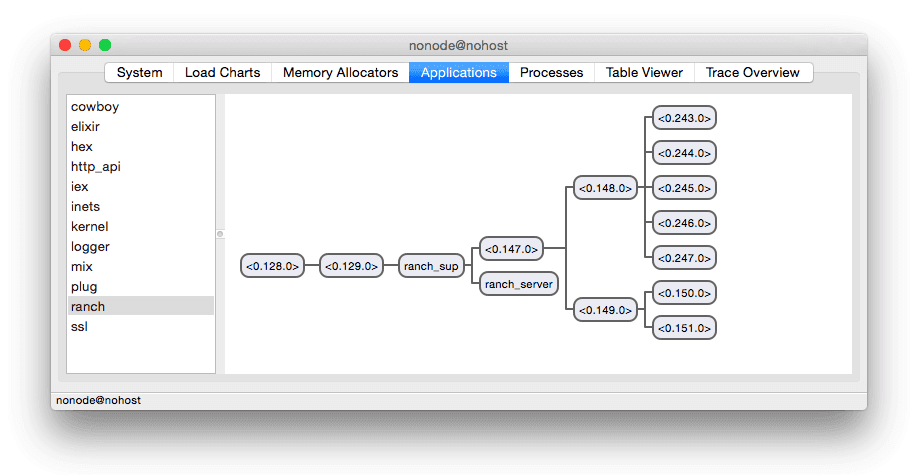The width and height of the screenshot is (921, 475).
Task: Click the ranch_sup supervisor node
Action: point(430,266)
